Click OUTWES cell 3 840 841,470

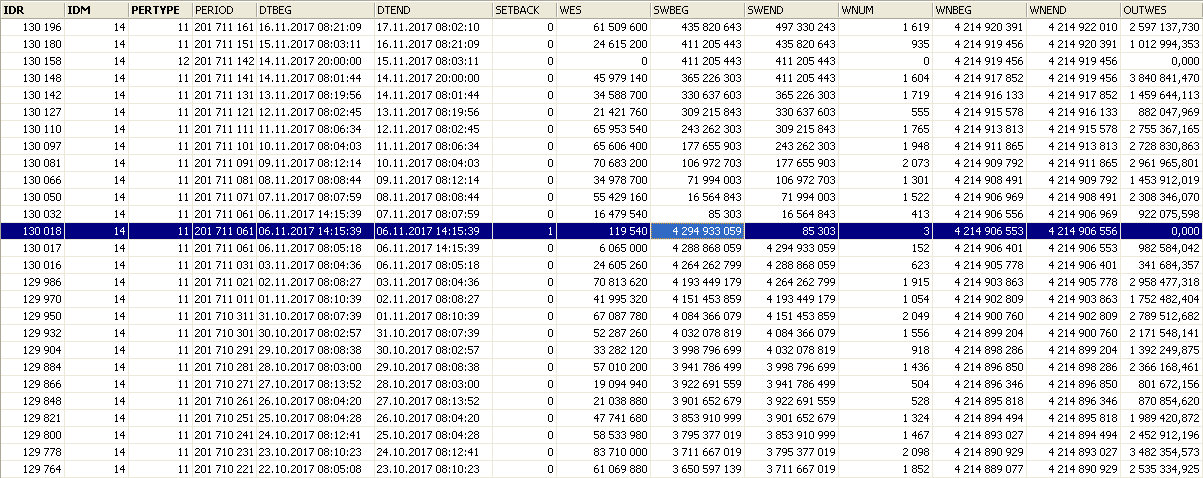1160,78
